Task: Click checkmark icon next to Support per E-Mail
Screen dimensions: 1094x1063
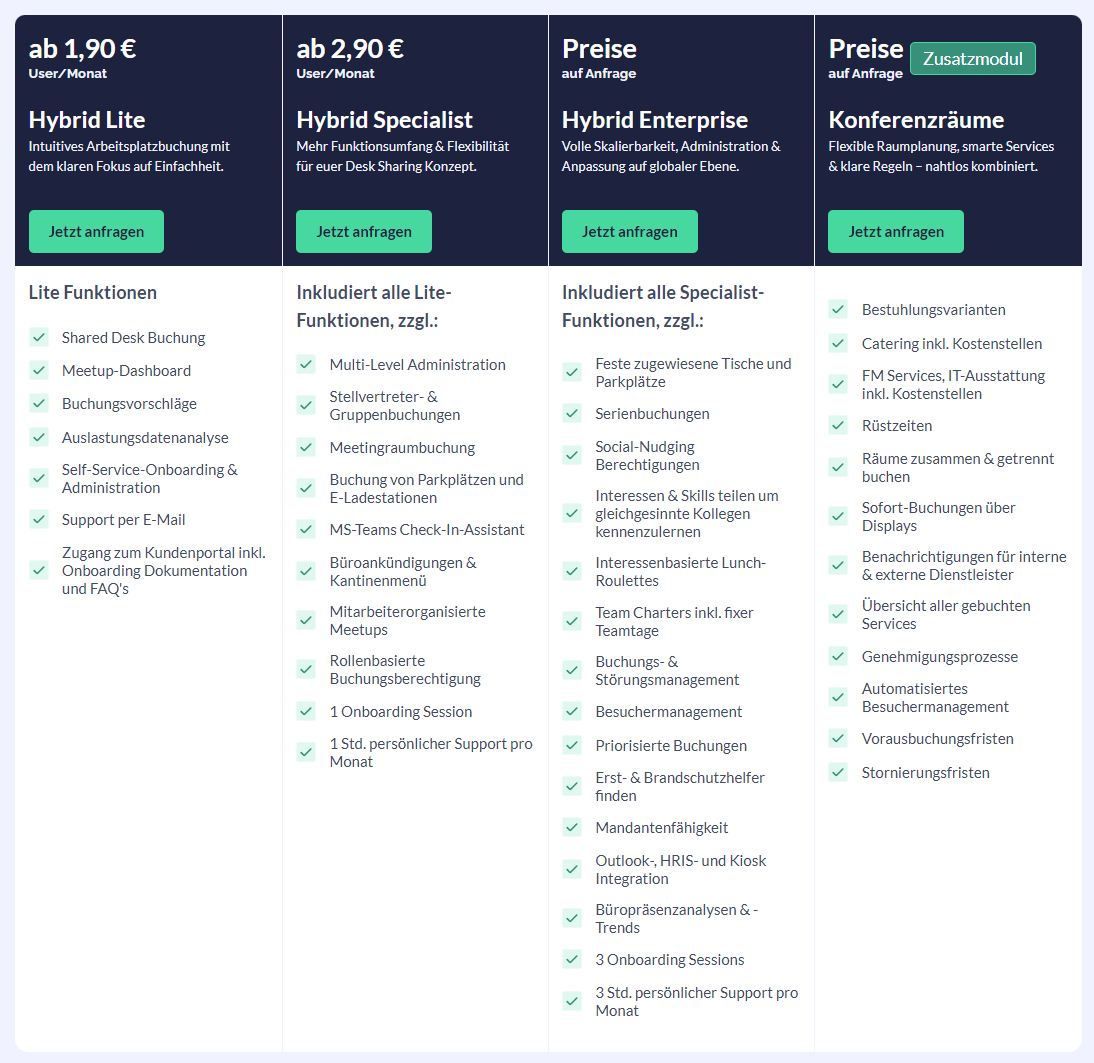Action: 39,520
